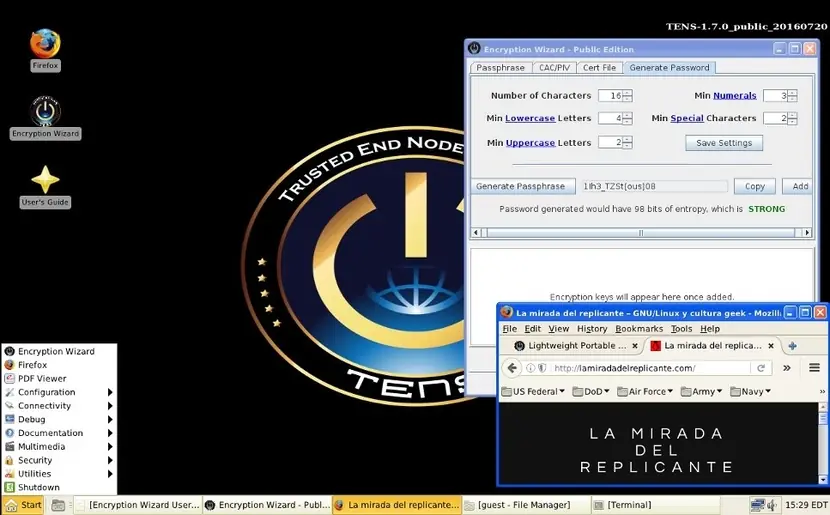Screen dimensions: 830x515
Task: Expand the Multimedia submenu arrow
Action: click(110, 447)
